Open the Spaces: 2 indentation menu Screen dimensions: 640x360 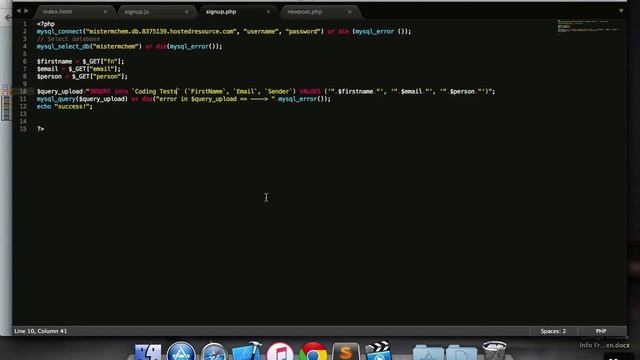[x=553, y=331]
